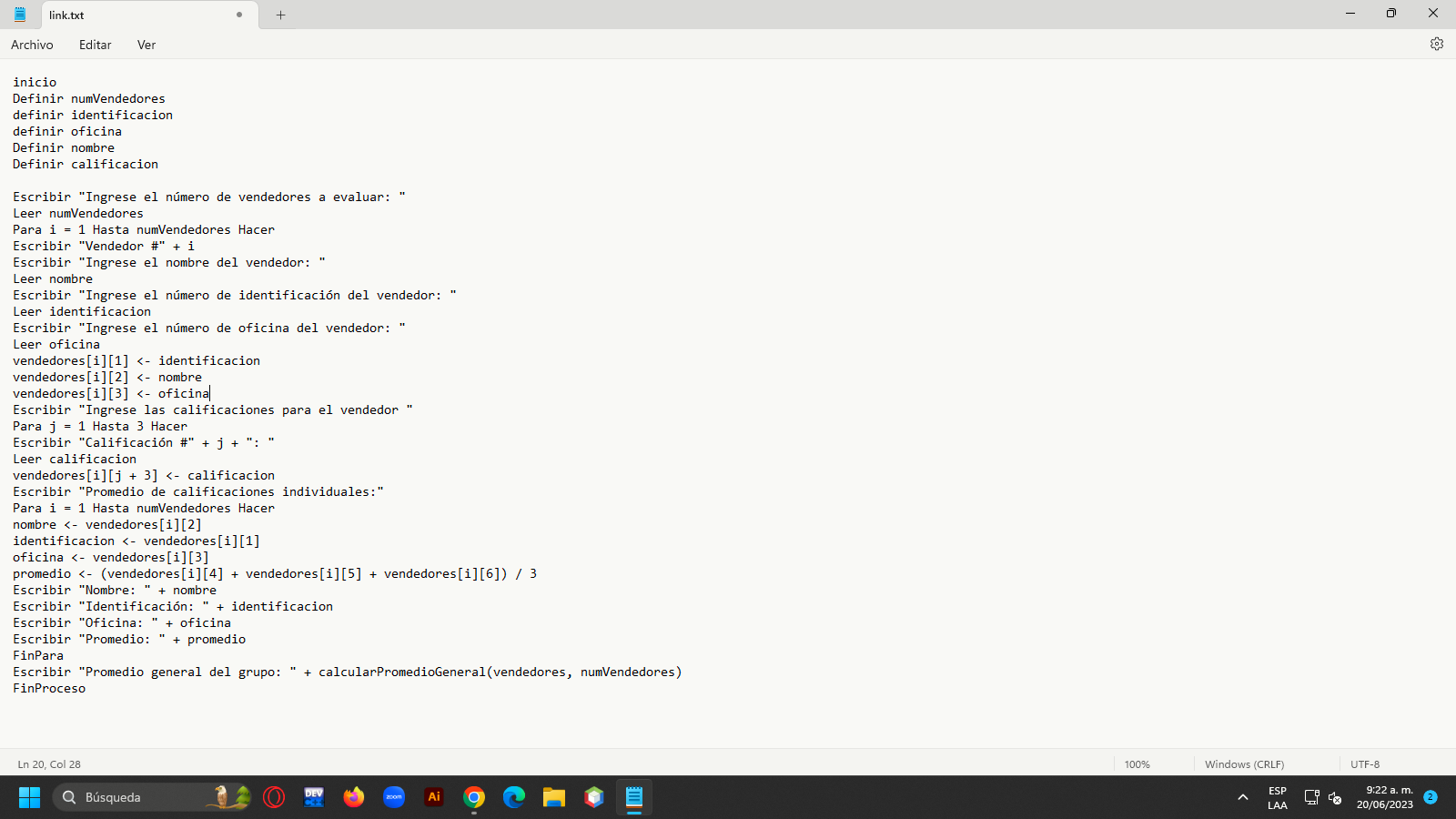The height and width of the screenshot is (819, 1456).
Task: Toggle the Cast display tray icon
Action: coord(1311,797)
